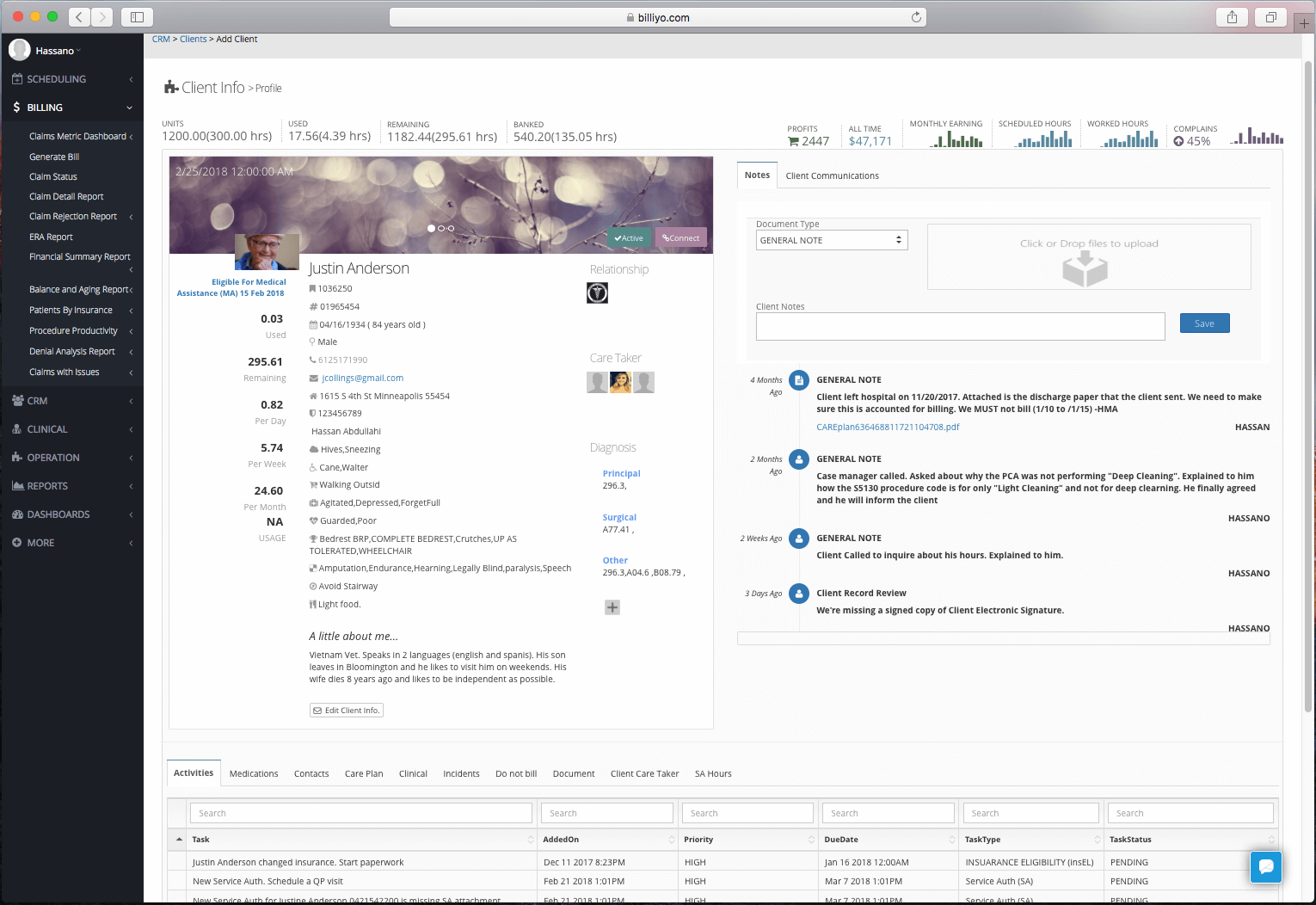
Task: Open the Document Type dropdown
Action: (832, 240)
